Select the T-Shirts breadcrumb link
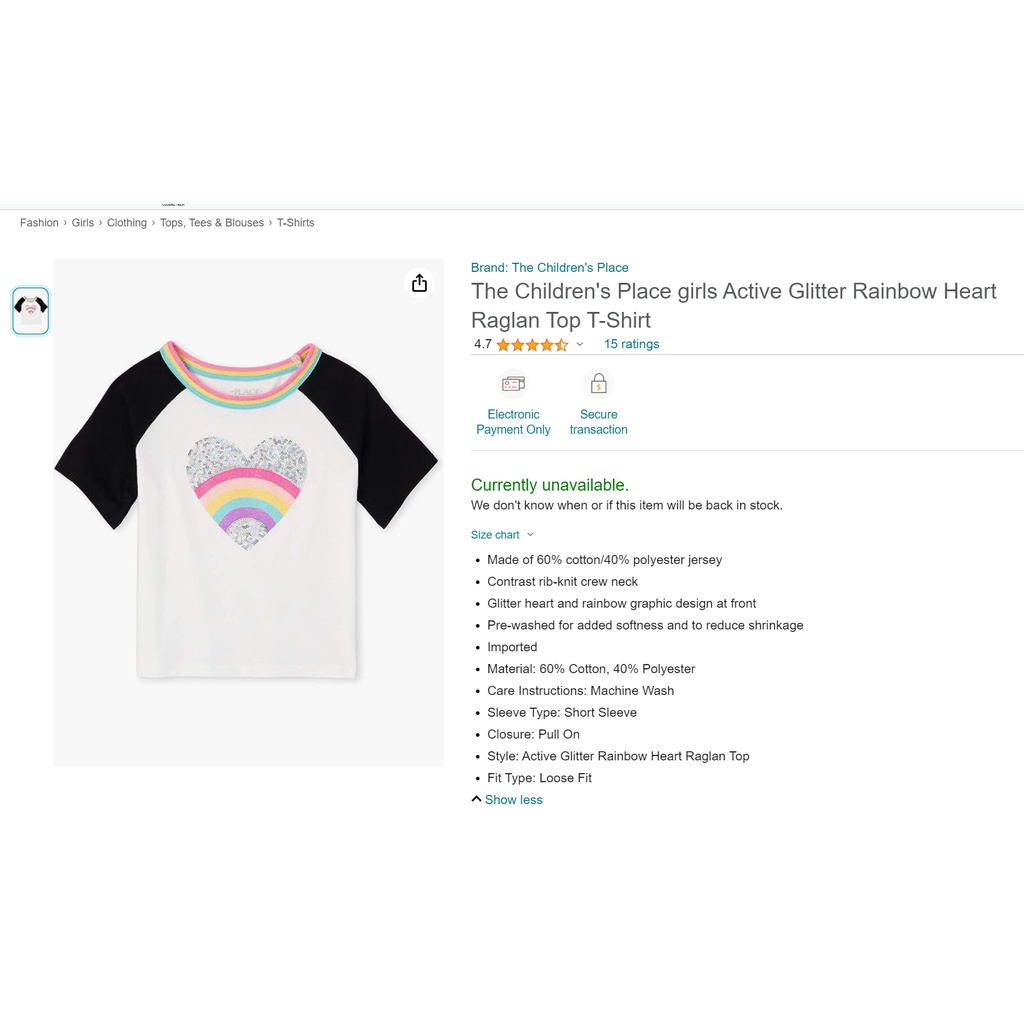The image size is (1024, 1024). (296, 223)
